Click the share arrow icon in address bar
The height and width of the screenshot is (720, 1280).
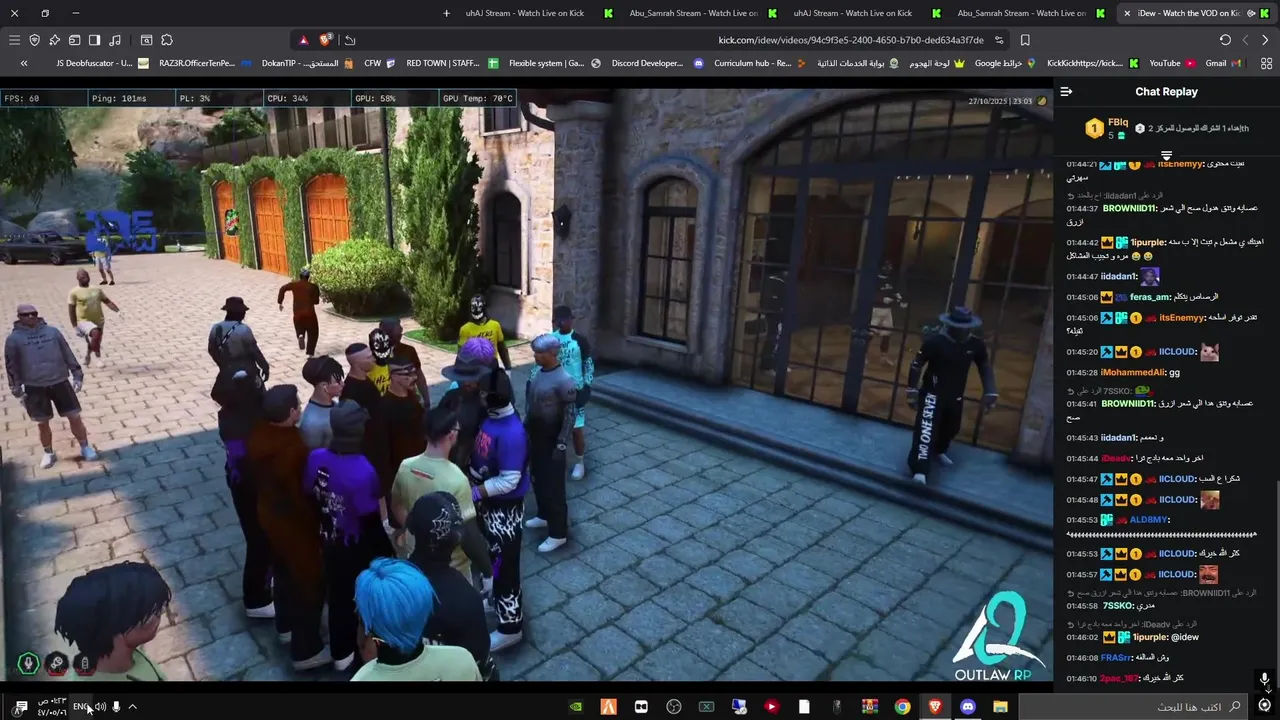point(349,40)
